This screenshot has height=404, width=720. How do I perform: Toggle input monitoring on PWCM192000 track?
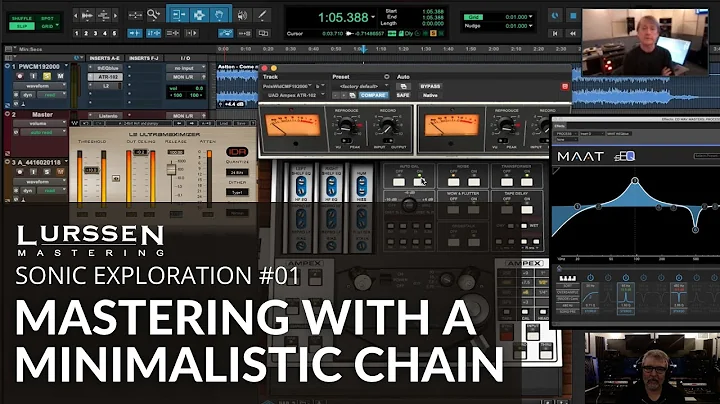pyautogui.click(x=33, y=76)
